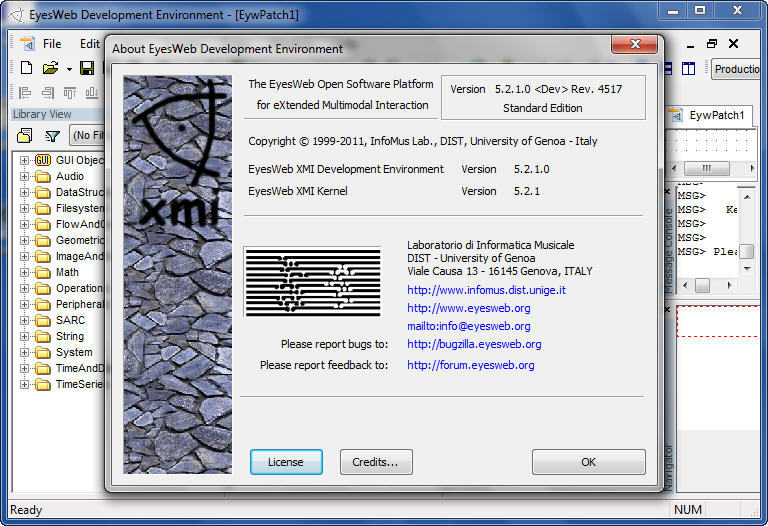This screenshot has height=526, width=768.
Task: Restore the EywPatch1 child window
Action: [x=712, y=44]
